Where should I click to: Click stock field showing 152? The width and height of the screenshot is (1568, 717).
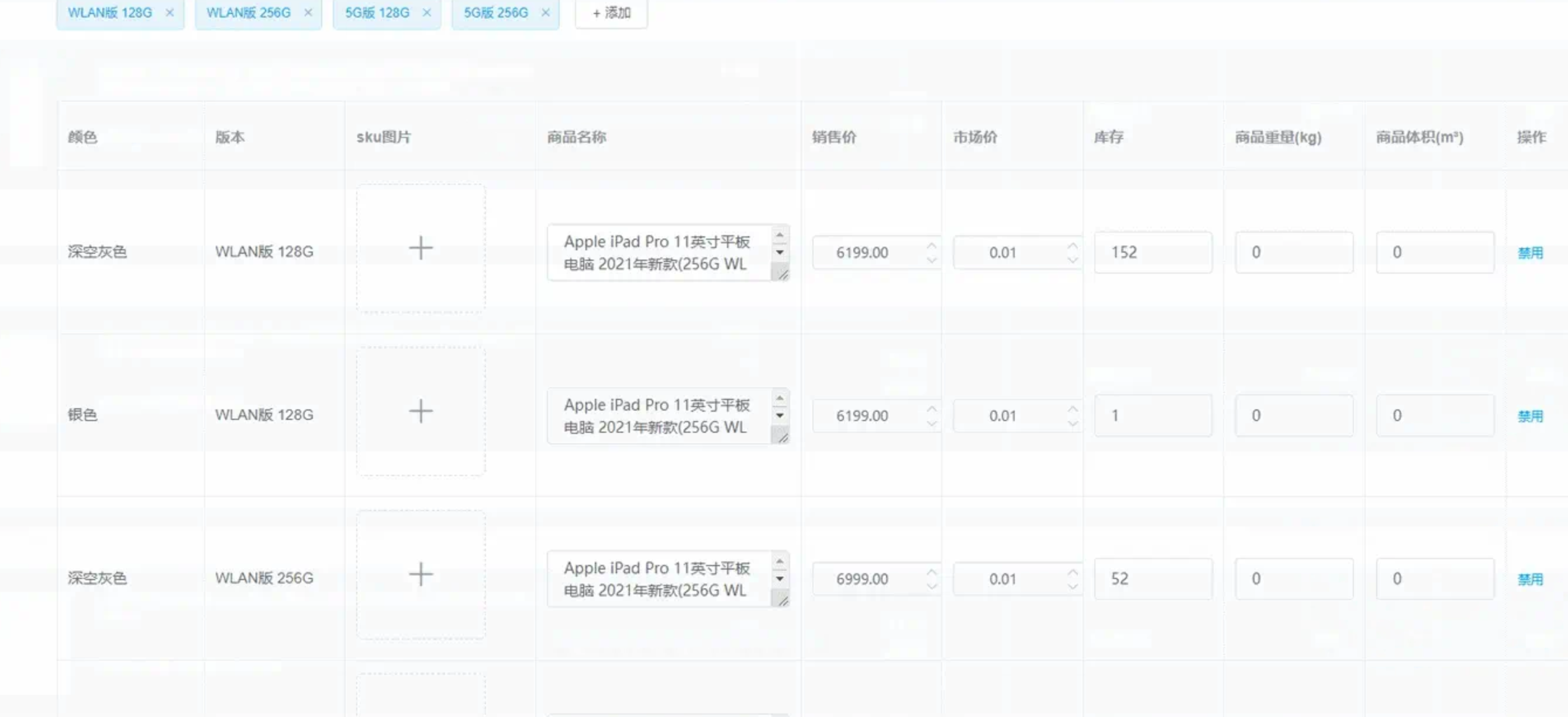tap(1153, 252)
